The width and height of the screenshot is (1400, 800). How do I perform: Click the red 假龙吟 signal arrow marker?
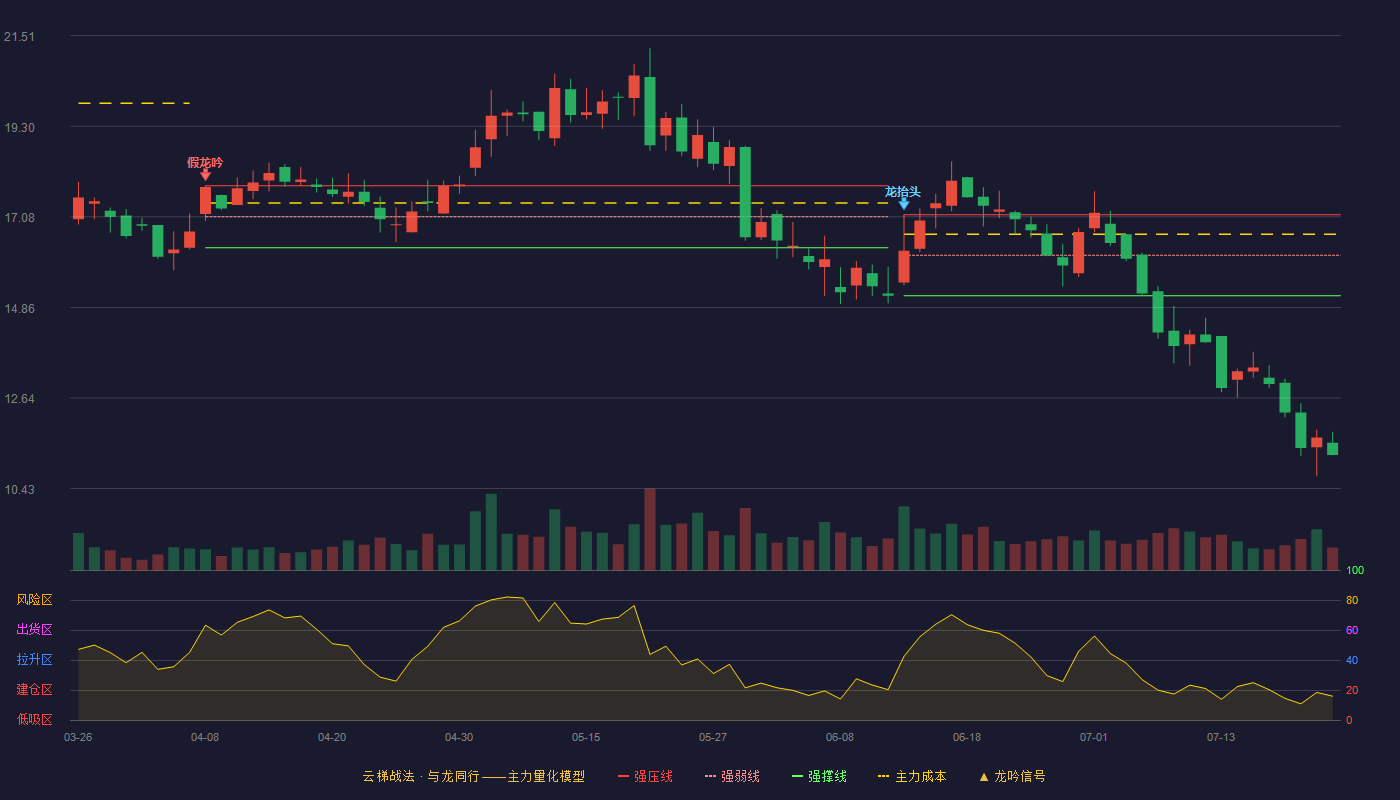205,175
